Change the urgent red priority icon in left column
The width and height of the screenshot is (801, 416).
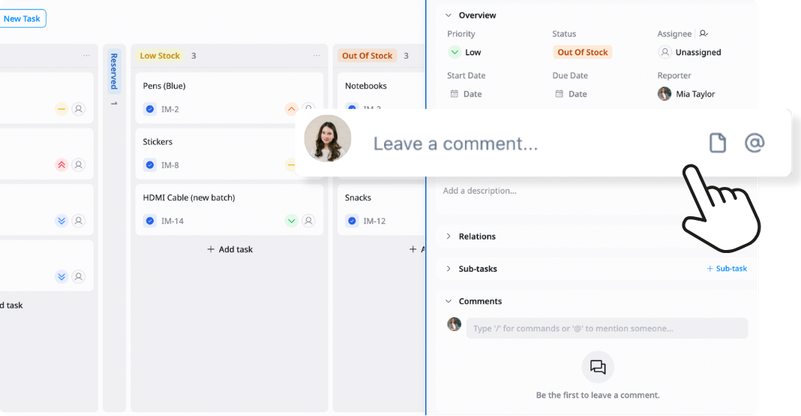pos(61,165)
